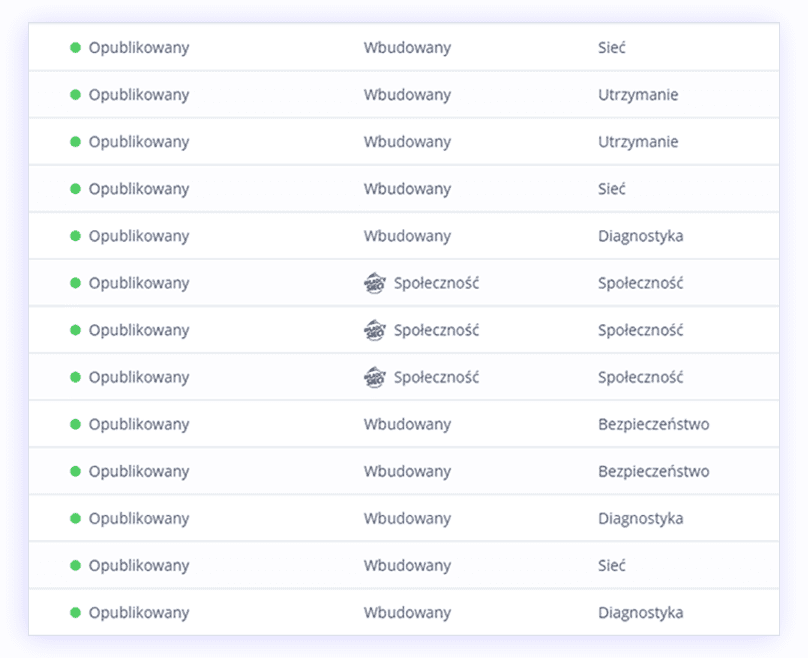Click the community icon in the third Społeczność row

point(375,377)
